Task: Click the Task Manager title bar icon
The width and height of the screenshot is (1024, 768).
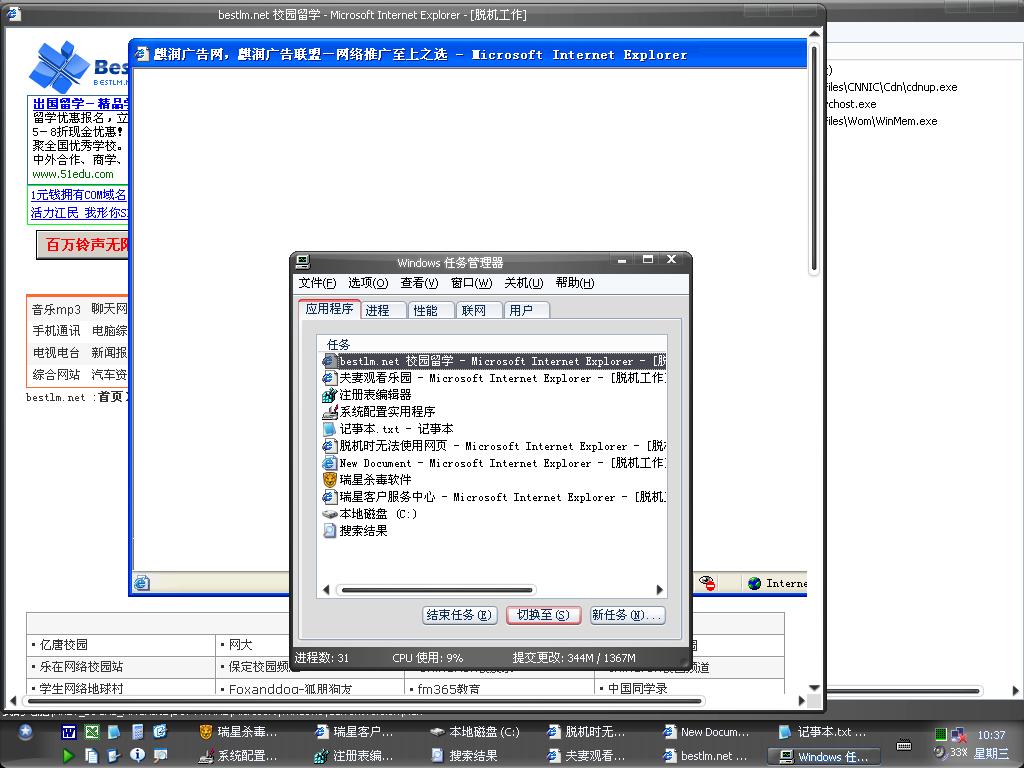Action: (302, 262)
